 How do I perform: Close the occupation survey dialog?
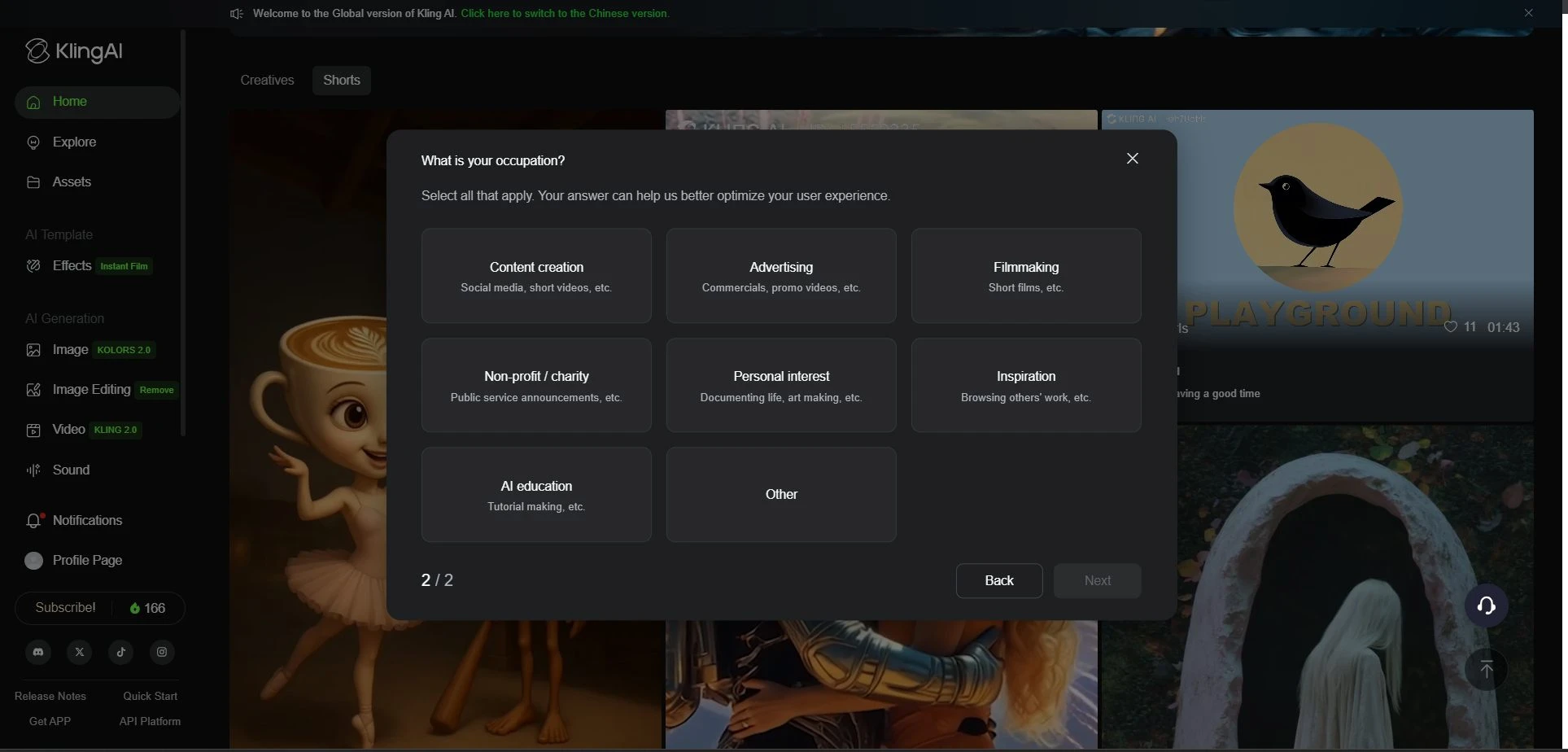(x=1132, y=159)
